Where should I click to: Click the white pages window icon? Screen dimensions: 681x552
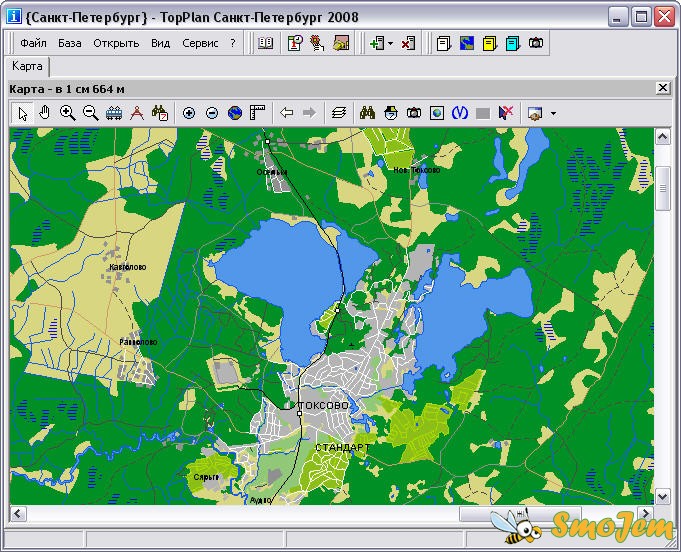443,43
